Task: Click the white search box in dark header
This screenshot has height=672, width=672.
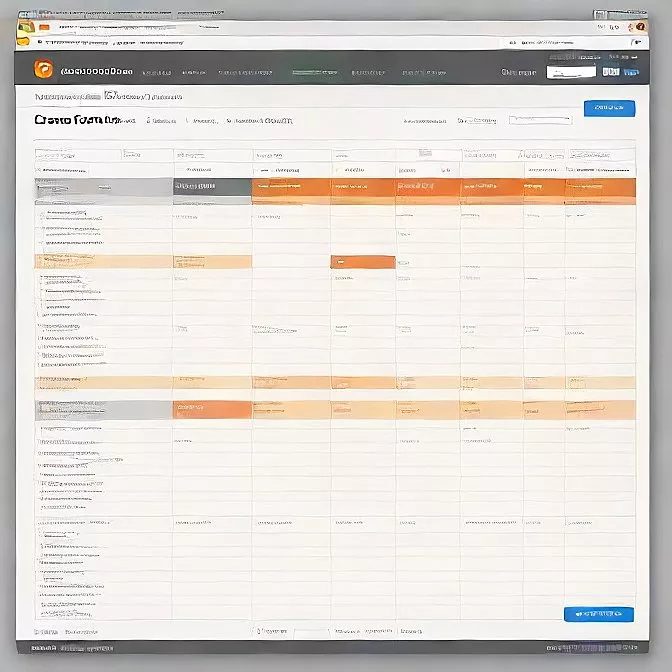Action: click(572, 72)
